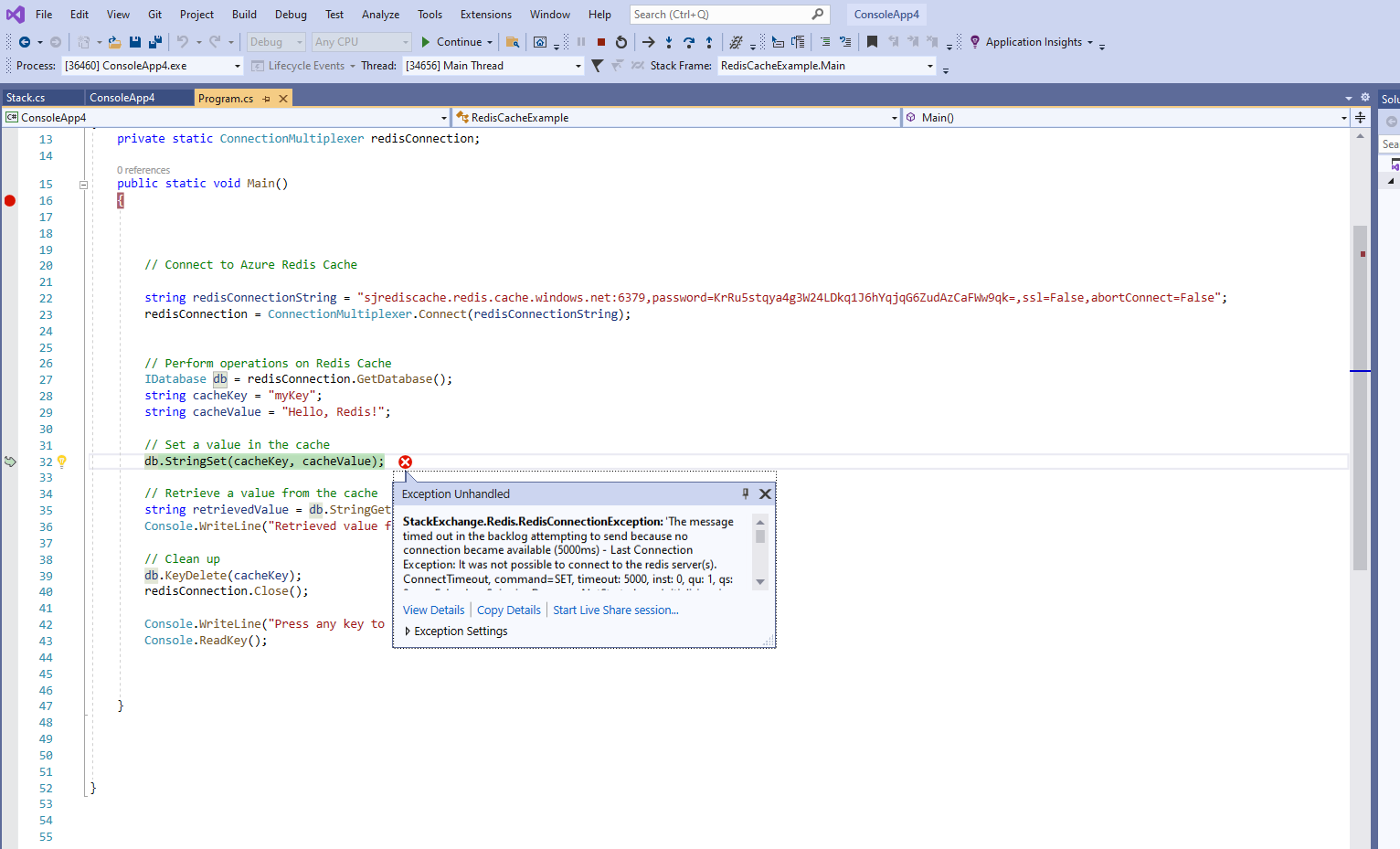Open the Main() member dropdown
This screenshot has width=1400, height=849.
pos(1126,117)
